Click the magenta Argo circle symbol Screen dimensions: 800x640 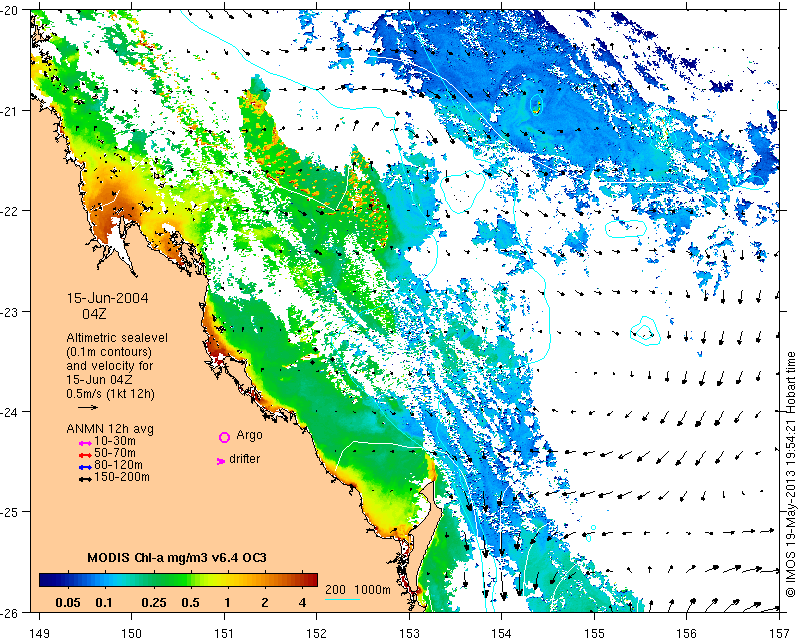[224, 437]
